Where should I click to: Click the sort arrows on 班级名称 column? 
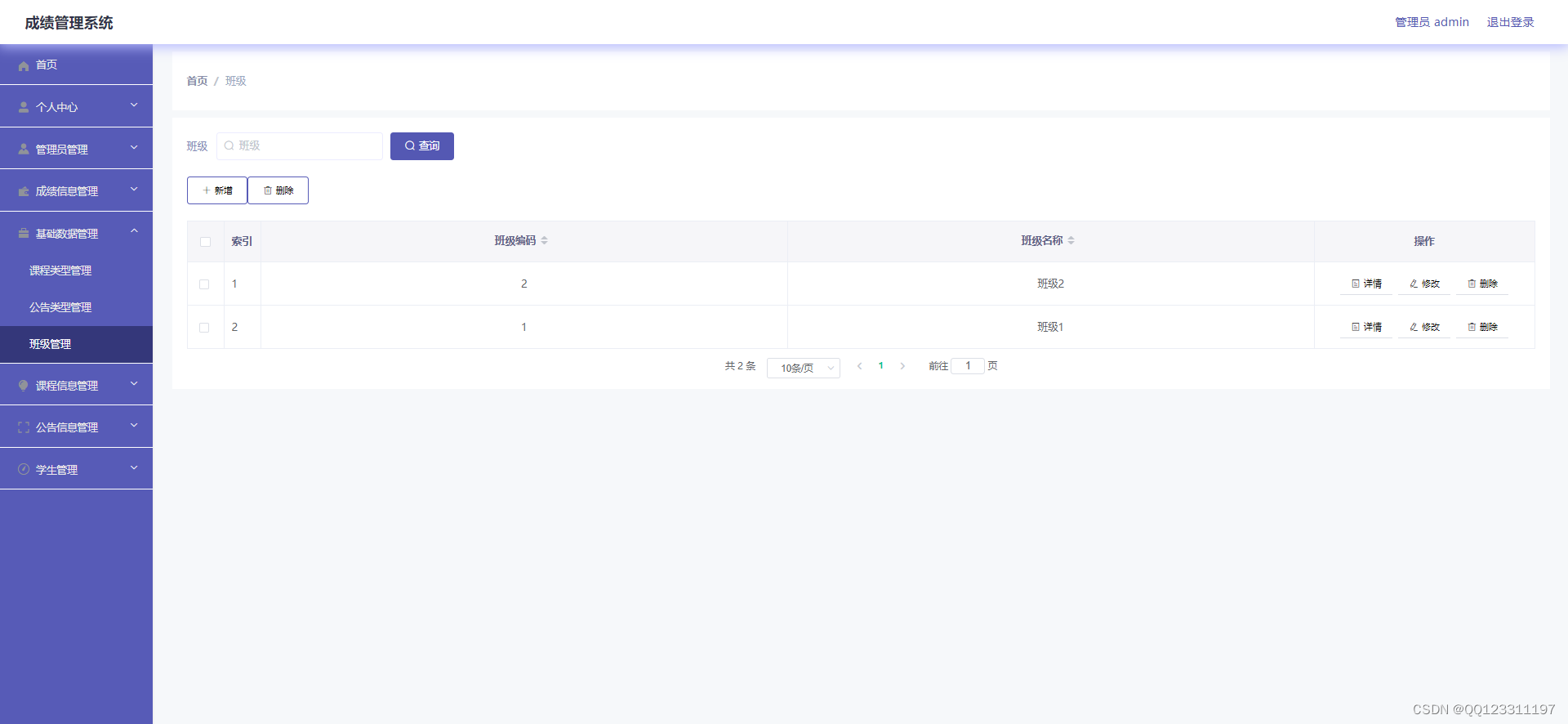click(x=1071, y=240)
